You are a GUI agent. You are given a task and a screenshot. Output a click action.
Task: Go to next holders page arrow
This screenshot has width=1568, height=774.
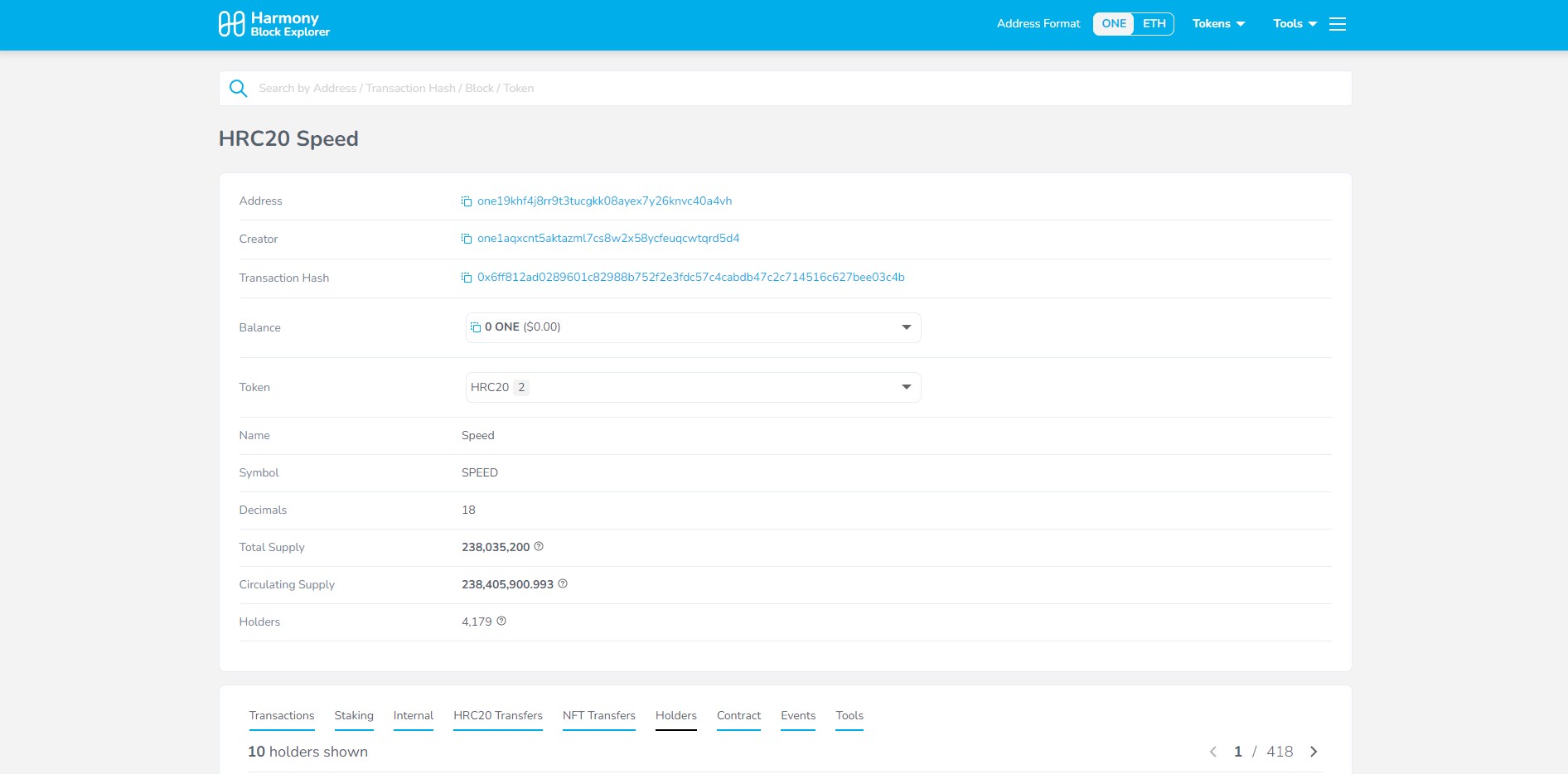tap(1314, 752)
